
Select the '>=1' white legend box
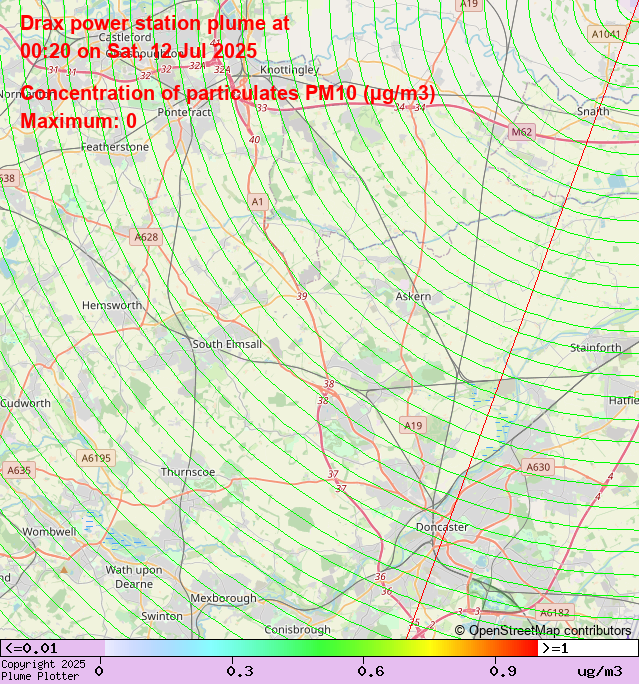(x=588, y=648)
